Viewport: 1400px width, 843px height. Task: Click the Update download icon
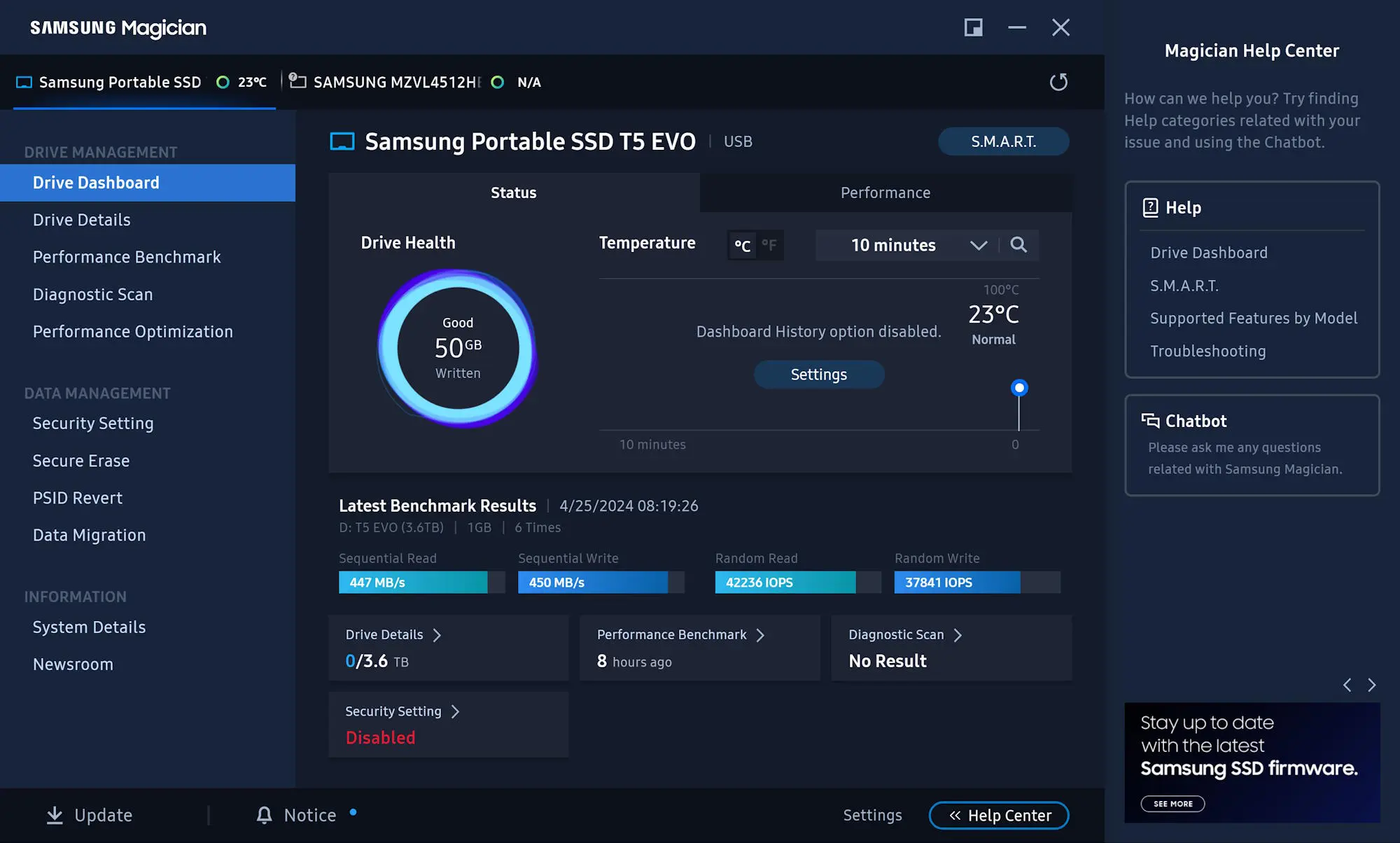(55, 815)
